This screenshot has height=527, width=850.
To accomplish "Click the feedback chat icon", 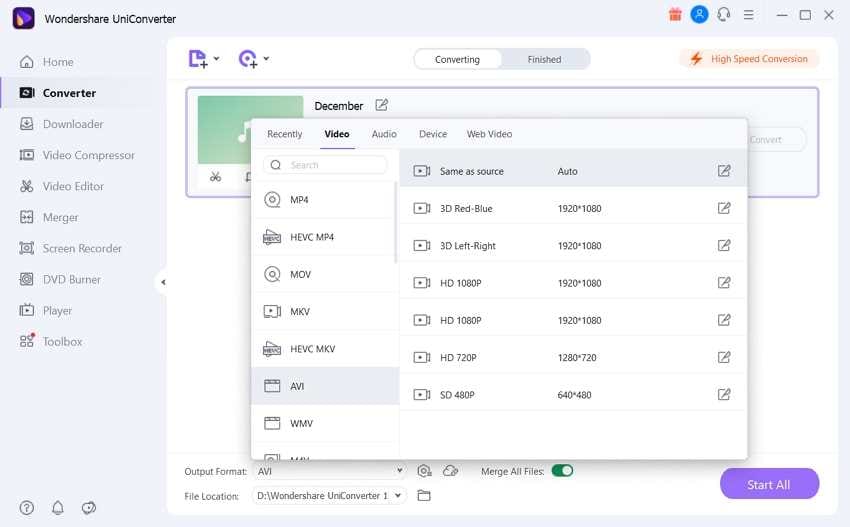I will 89,508.
